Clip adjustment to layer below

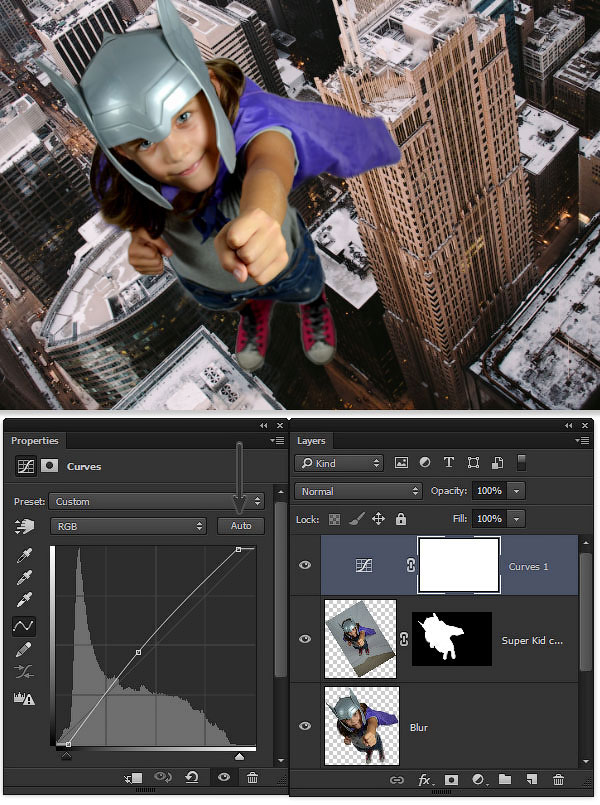pos(134,778)
